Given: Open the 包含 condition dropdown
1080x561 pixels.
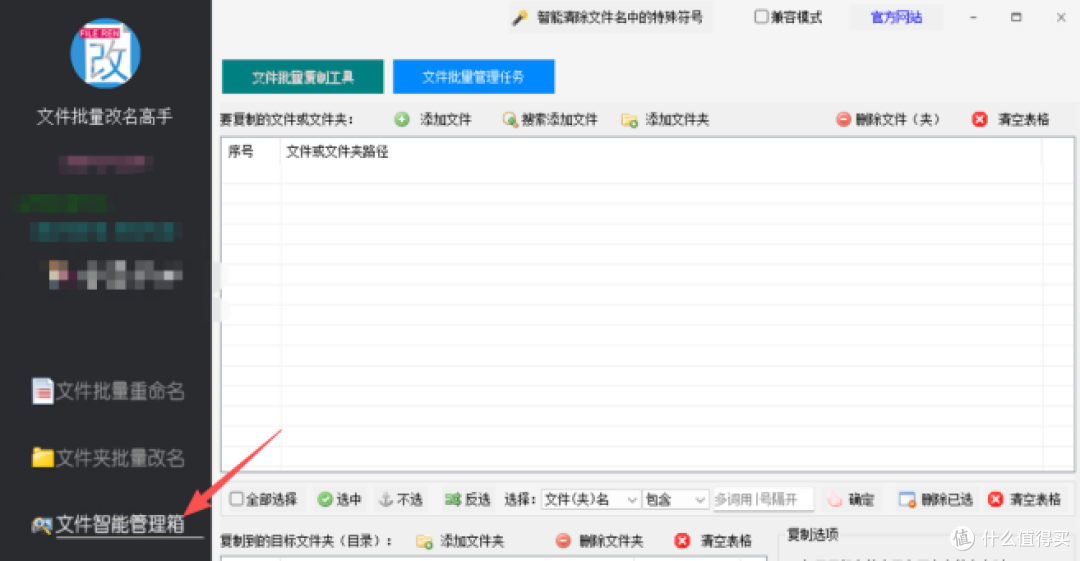Looking at the screenshot, I should click(675, 500).
